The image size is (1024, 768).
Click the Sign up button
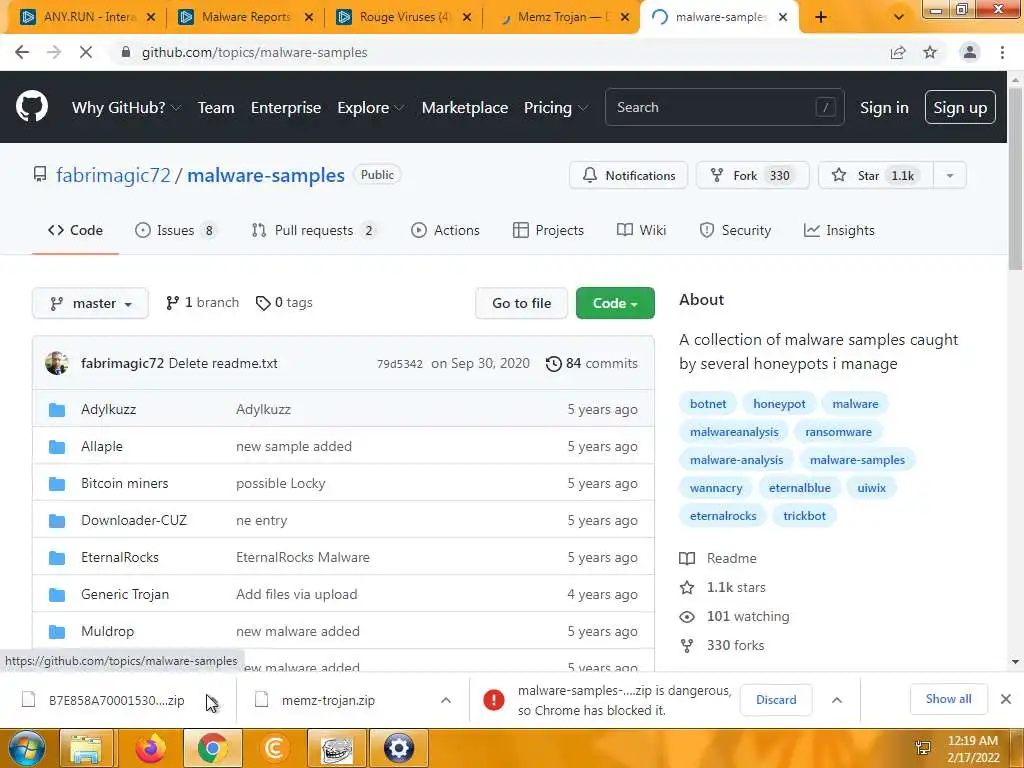(960, 107)
